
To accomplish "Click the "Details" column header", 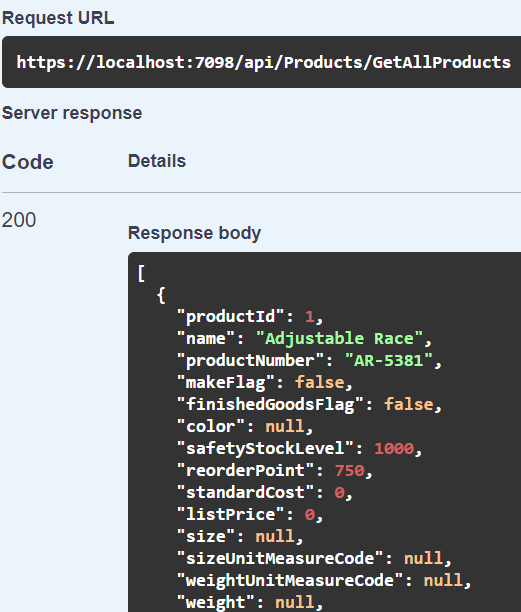I will pos(157,161).
